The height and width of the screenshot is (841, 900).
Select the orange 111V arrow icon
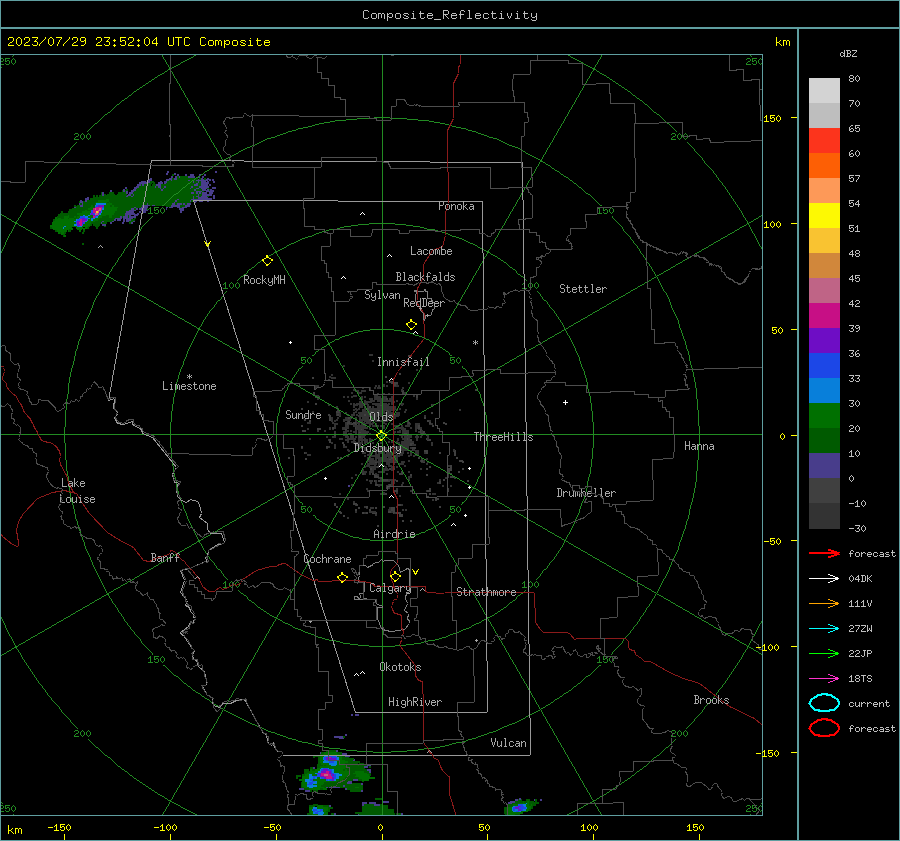coord(824,603)
